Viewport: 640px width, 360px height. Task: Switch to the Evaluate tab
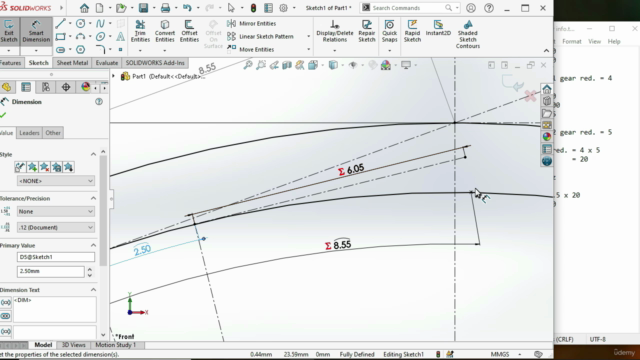[x=107, y=63]
